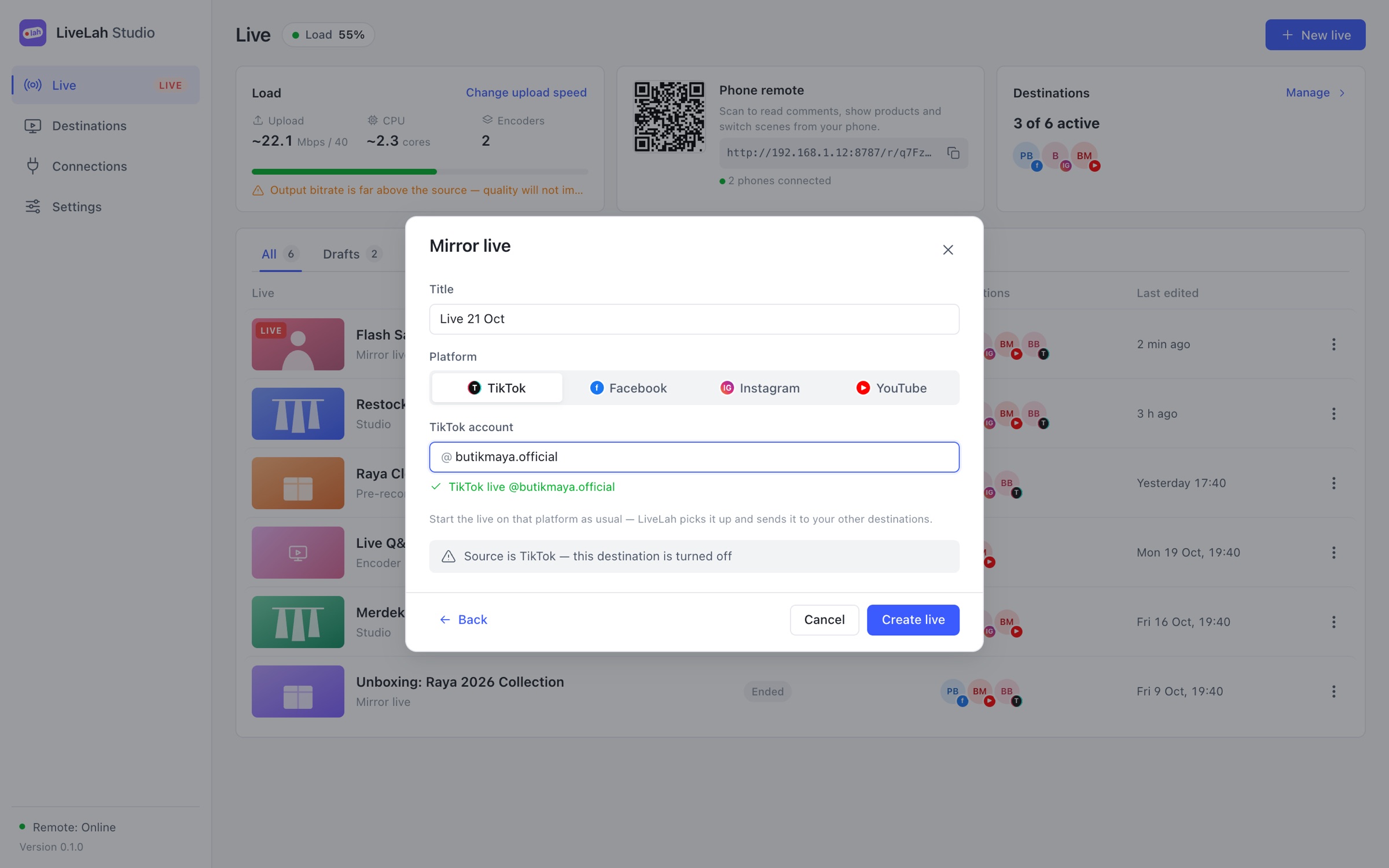Click Back in the dialog
This screenshot has height=868, width=1389.
point(463,620)
